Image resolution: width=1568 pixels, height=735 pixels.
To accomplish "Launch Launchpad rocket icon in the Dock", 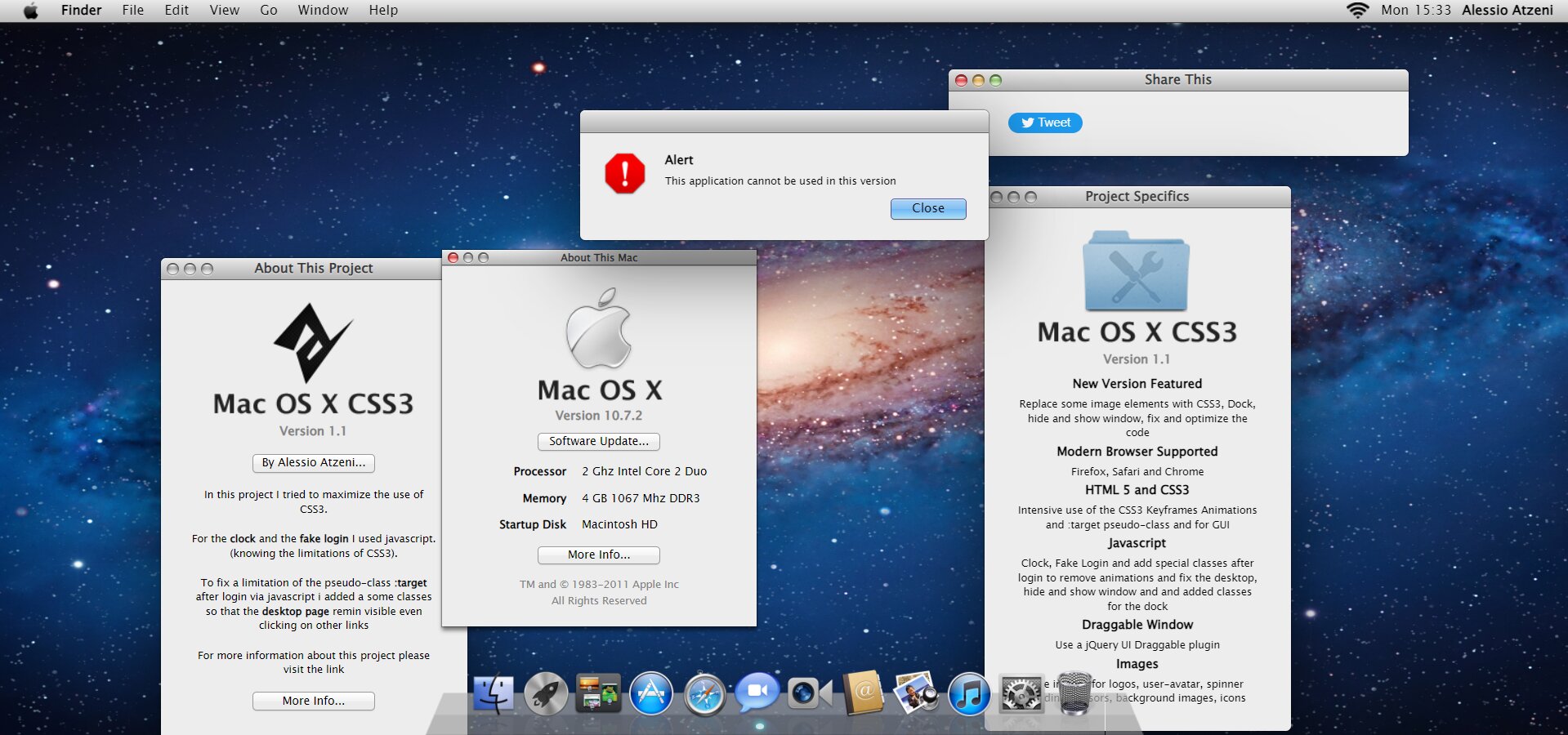I will point(546,694).
